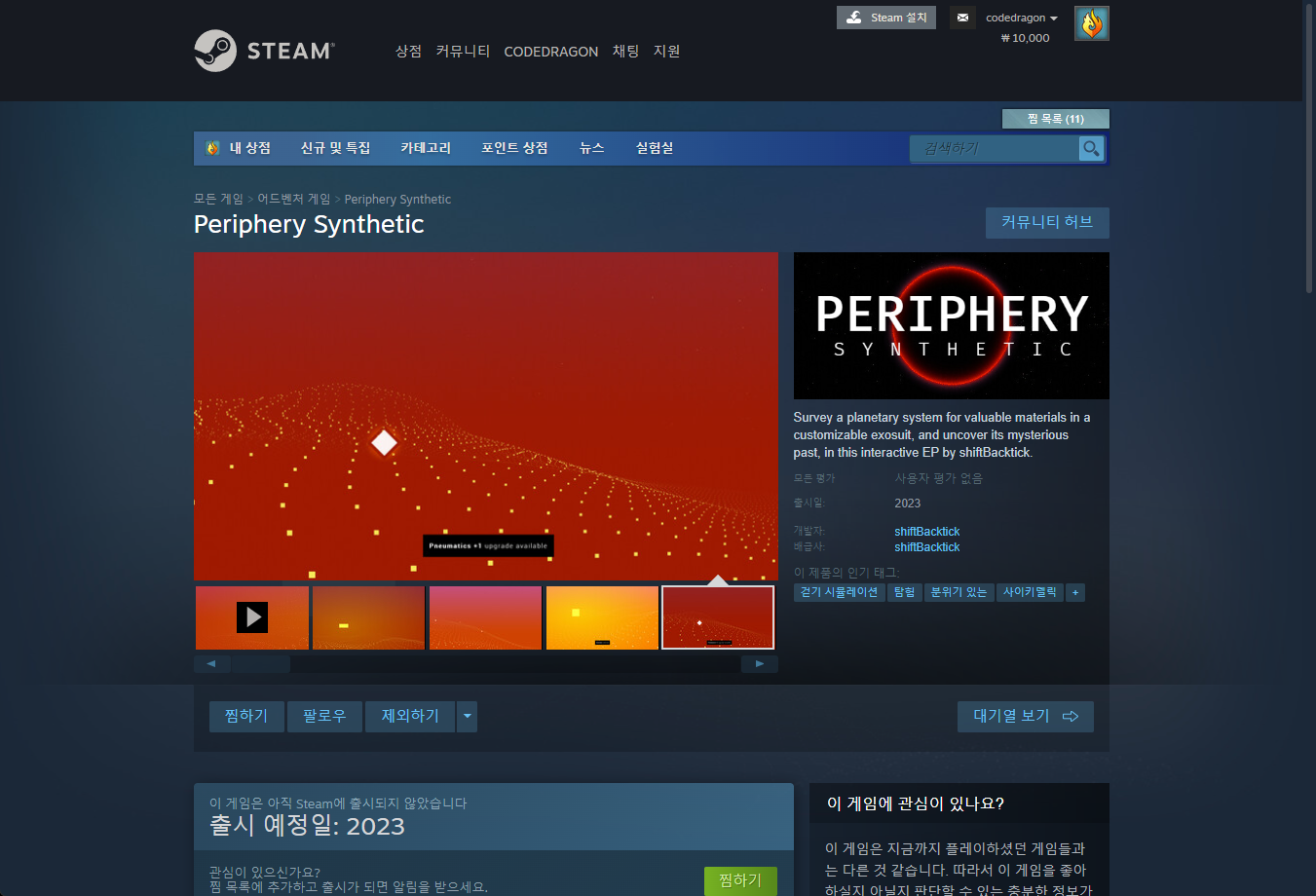Image resolution: width=1316 pixels, height=896 pixels.
Task: Play the trailer video thumbnail
Action: [252, 617]
